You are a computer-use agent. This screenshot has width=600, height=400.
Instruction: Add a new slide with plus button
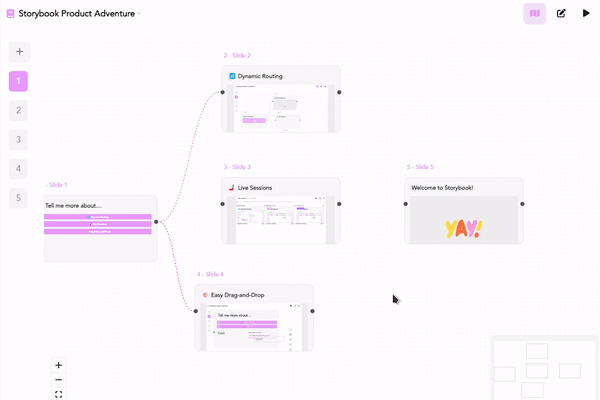click(19, 52)
